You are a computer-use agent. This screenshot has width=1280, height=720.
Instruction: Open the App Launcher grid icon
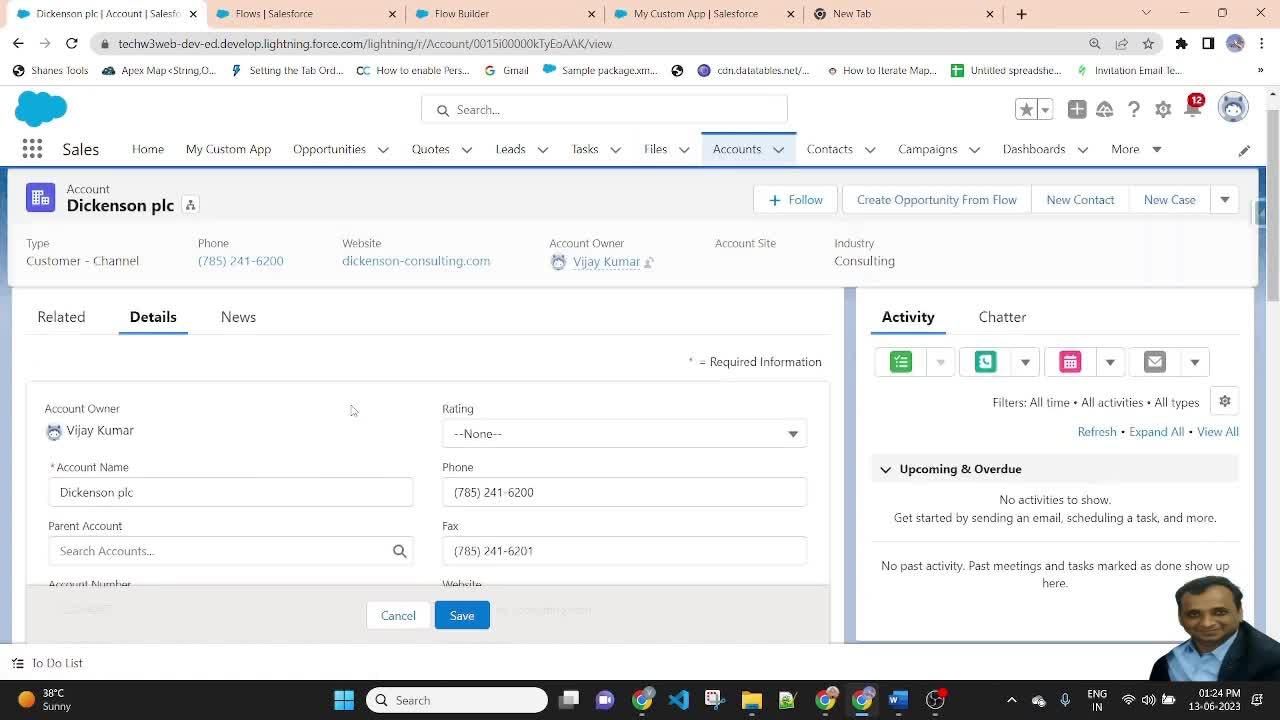tap(32, 149)
